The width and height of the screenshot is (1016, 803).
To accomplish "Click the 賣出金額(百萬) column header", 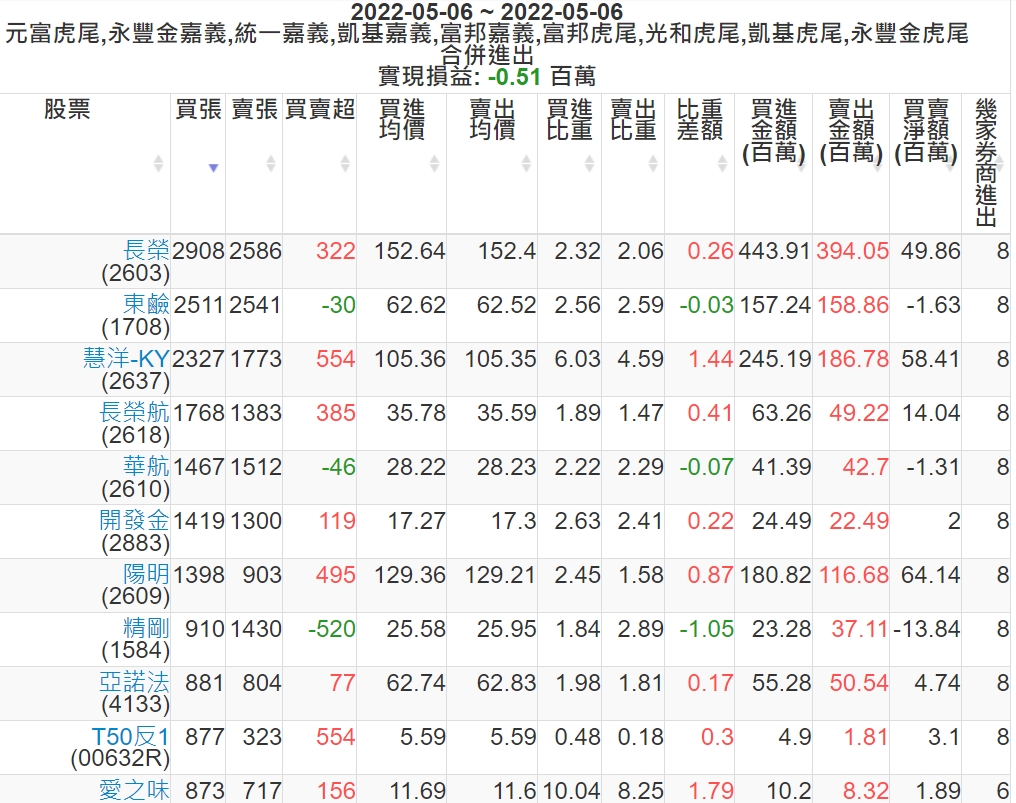I will (851, 131).
